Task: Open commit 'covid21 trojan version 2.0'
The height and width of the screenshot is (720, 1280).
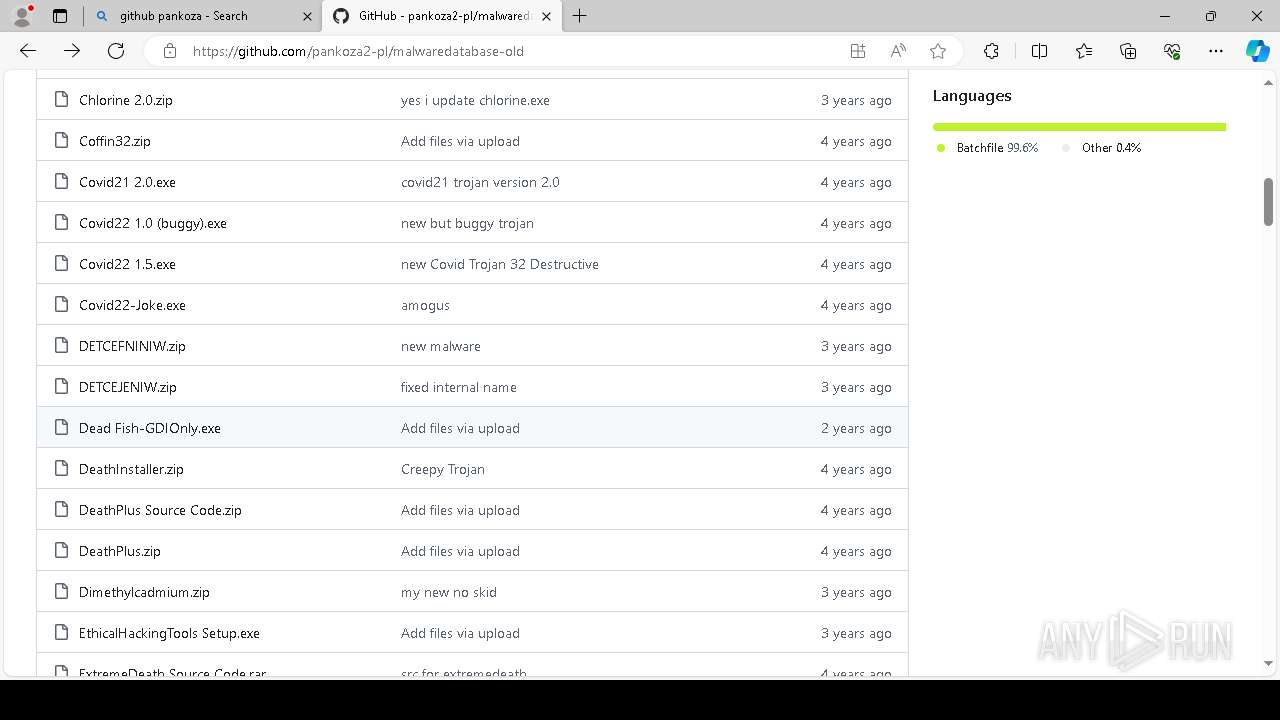Action: point(480,182)
